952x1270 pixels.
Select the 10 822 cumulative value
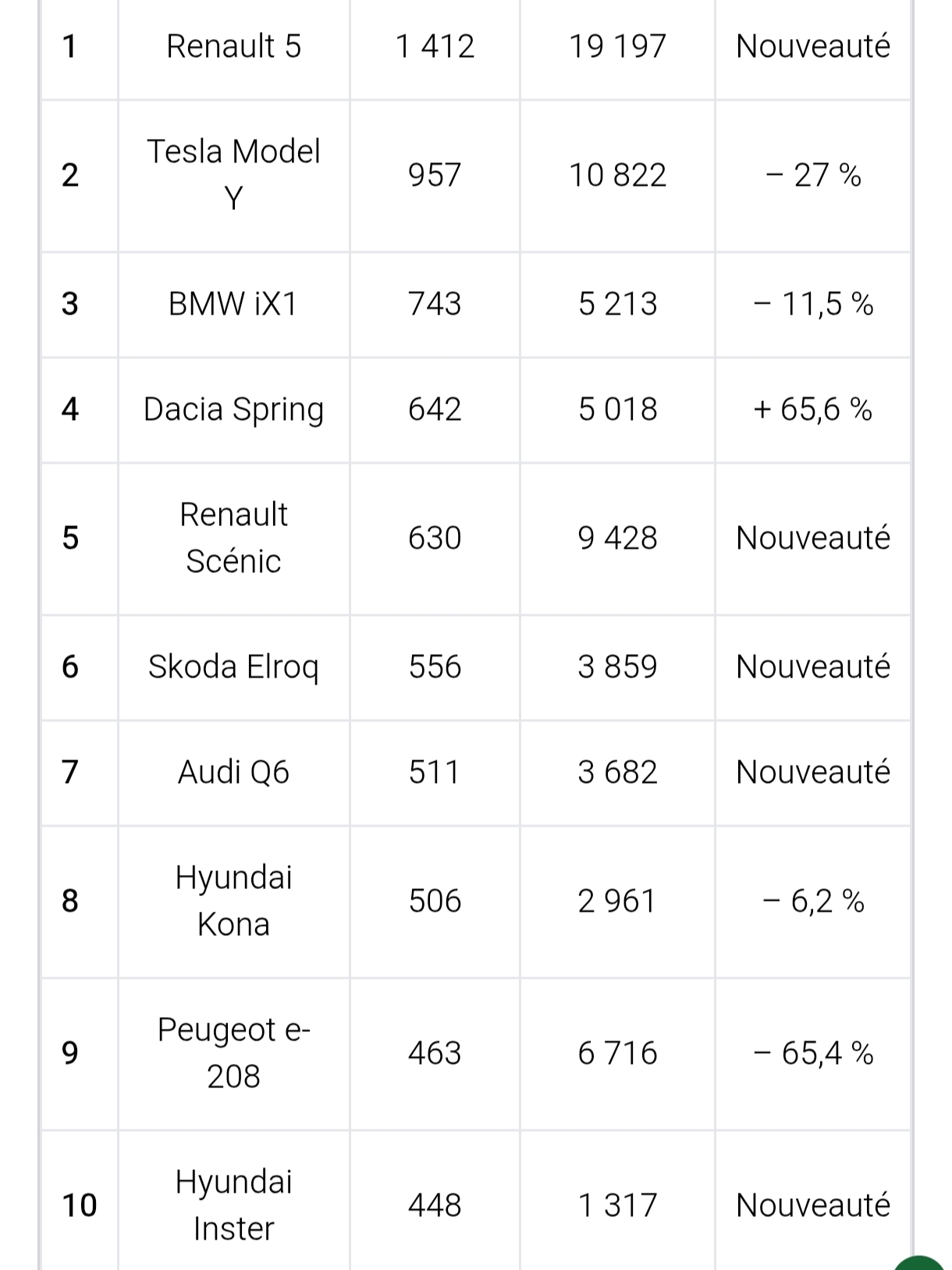point(617,175)
